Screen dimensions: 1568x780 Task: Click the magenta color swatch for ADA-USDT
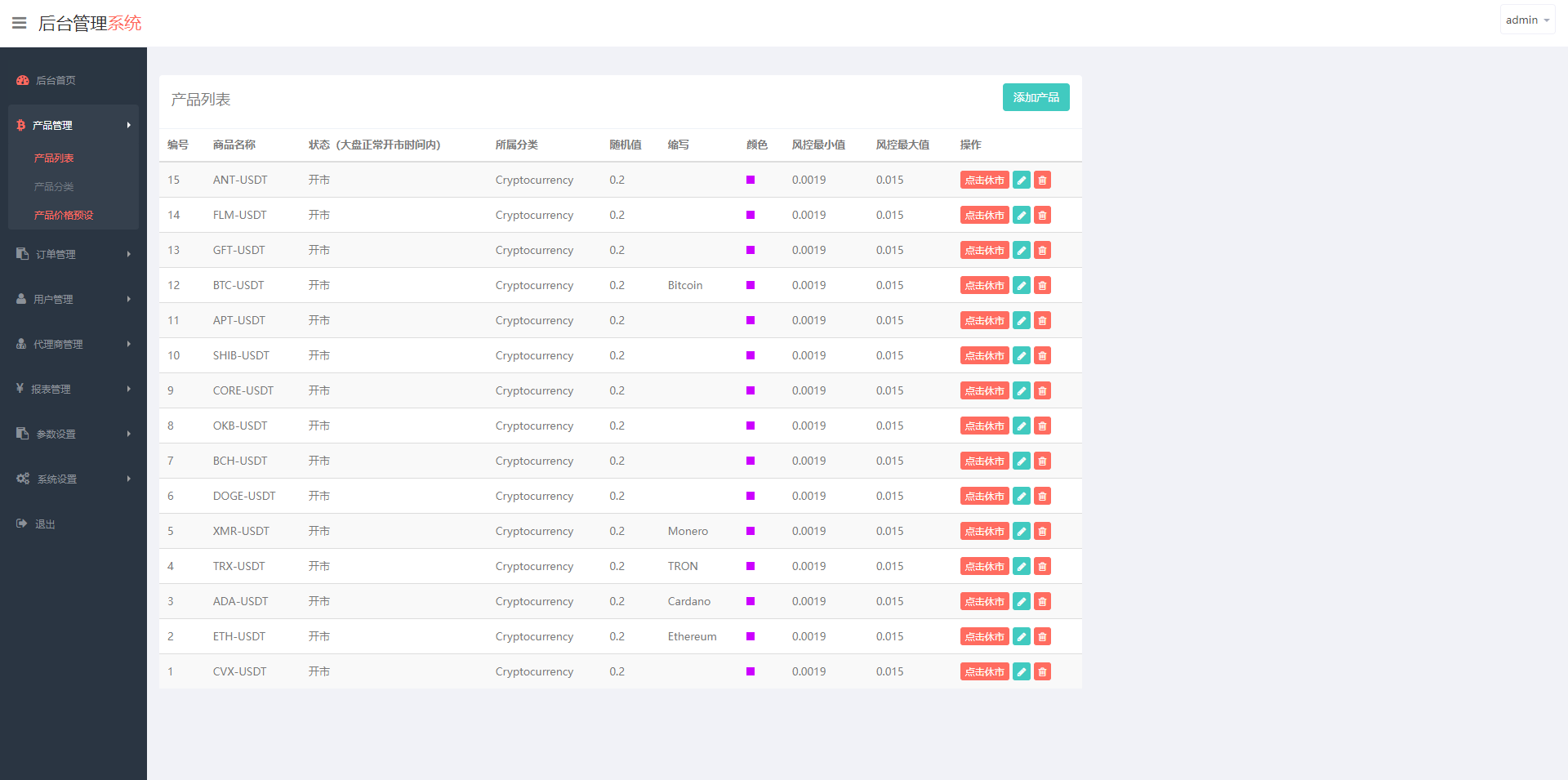[x=751, y=601]
